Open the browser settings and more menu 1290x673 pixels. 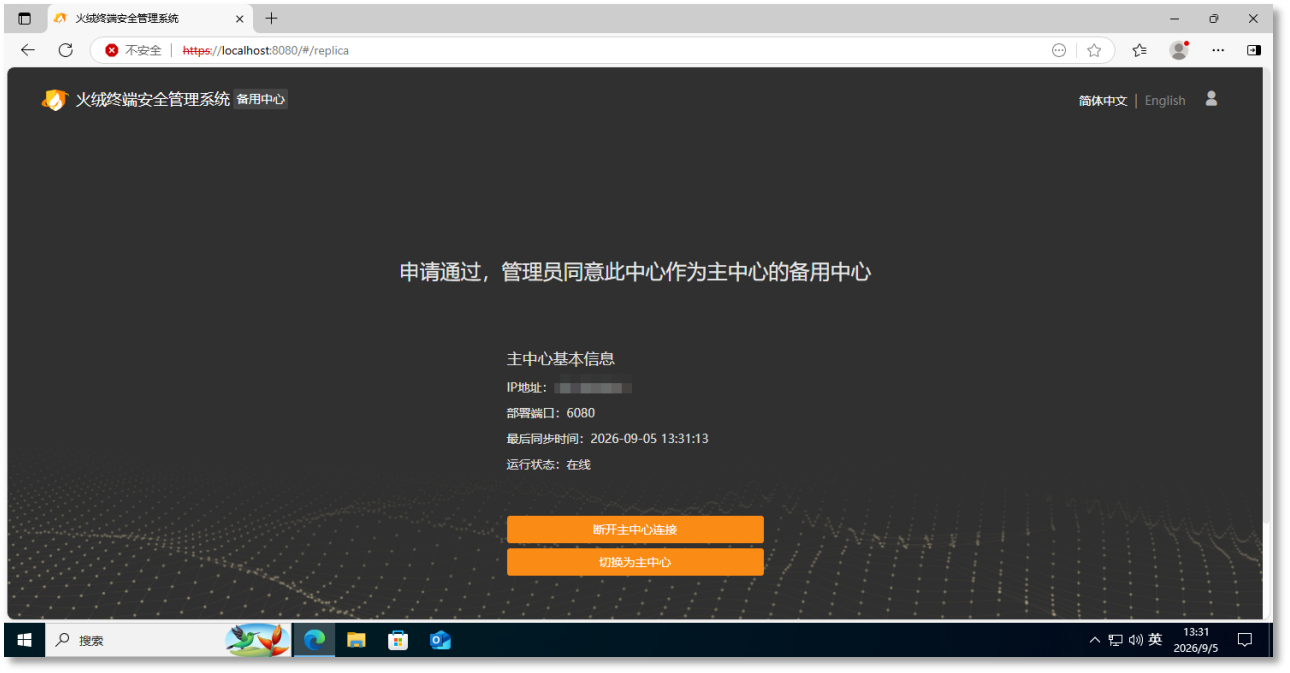1218,50
